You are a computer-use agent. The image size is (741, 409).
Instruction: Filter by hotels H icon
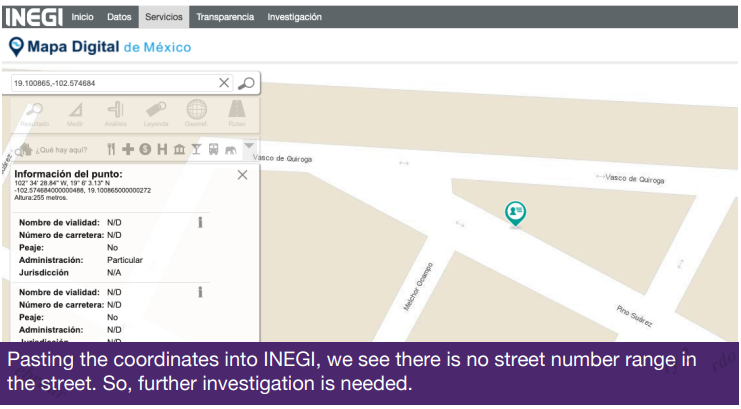point(162,149)
